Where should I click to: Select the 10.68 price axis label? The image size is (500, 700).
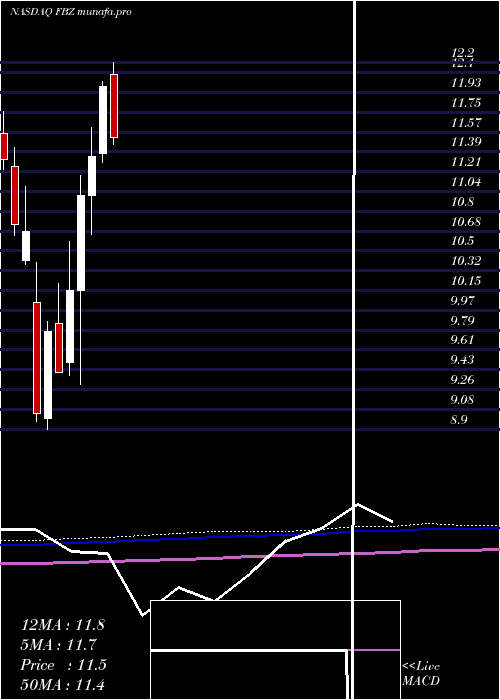click(466, 221)
